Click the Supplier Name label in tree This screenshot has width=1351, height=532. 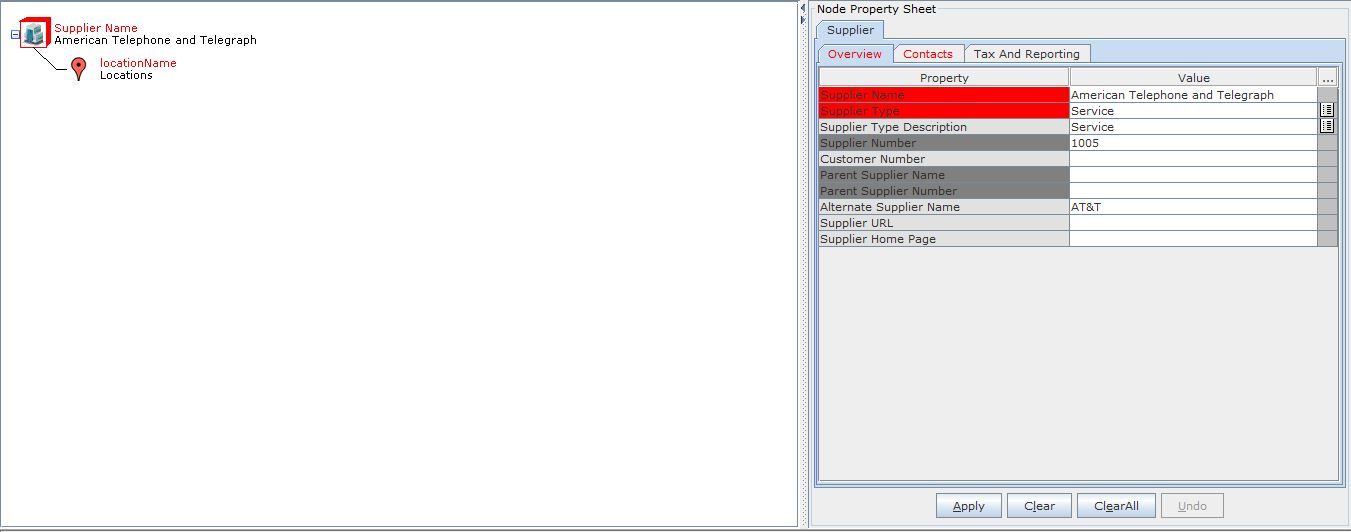pos(96,28)
